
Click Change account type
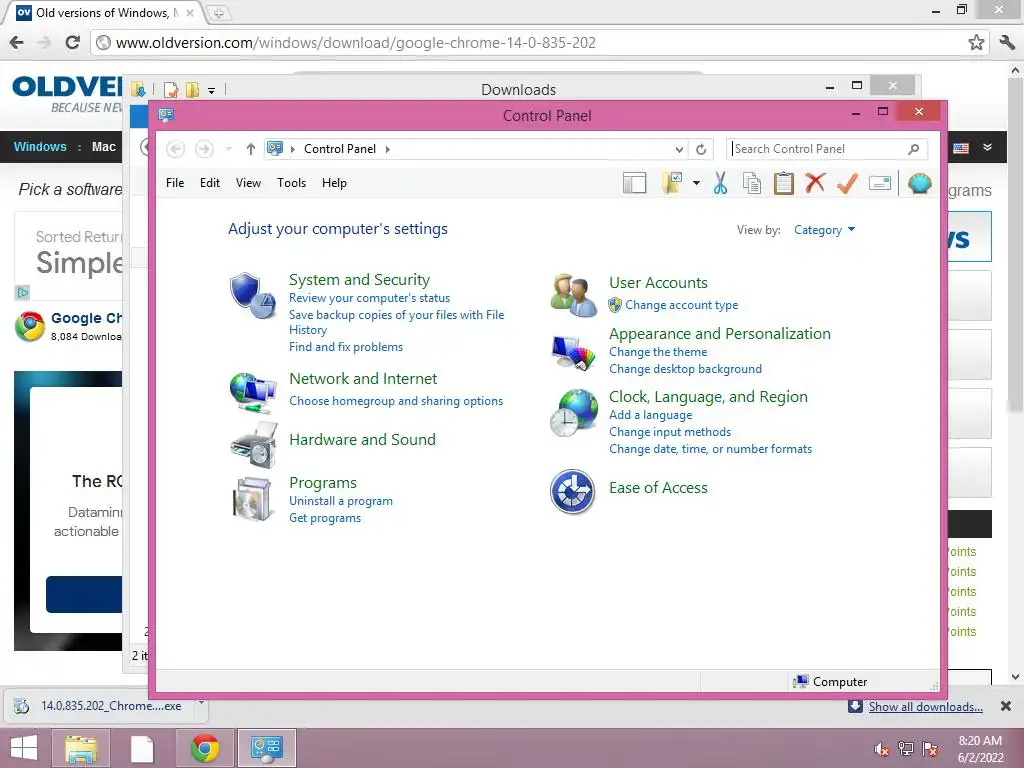tap(681, 305)
